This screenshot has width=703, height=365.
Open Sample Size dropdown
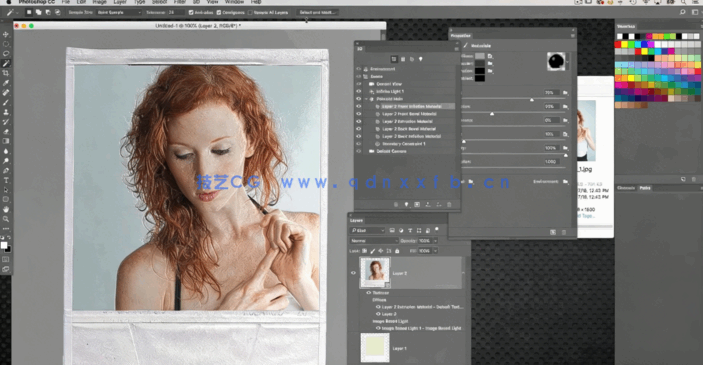pyautogui.click(x=119, y=13)
